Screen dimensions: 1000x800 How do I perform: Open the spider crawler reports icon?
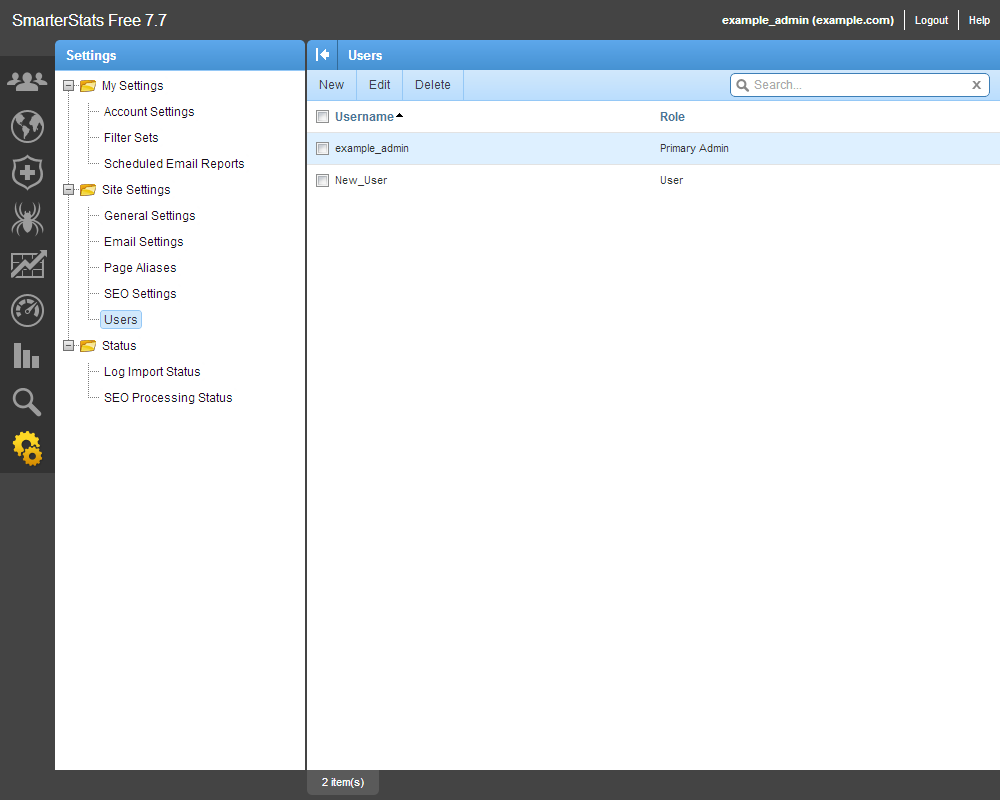coord(27,218)
